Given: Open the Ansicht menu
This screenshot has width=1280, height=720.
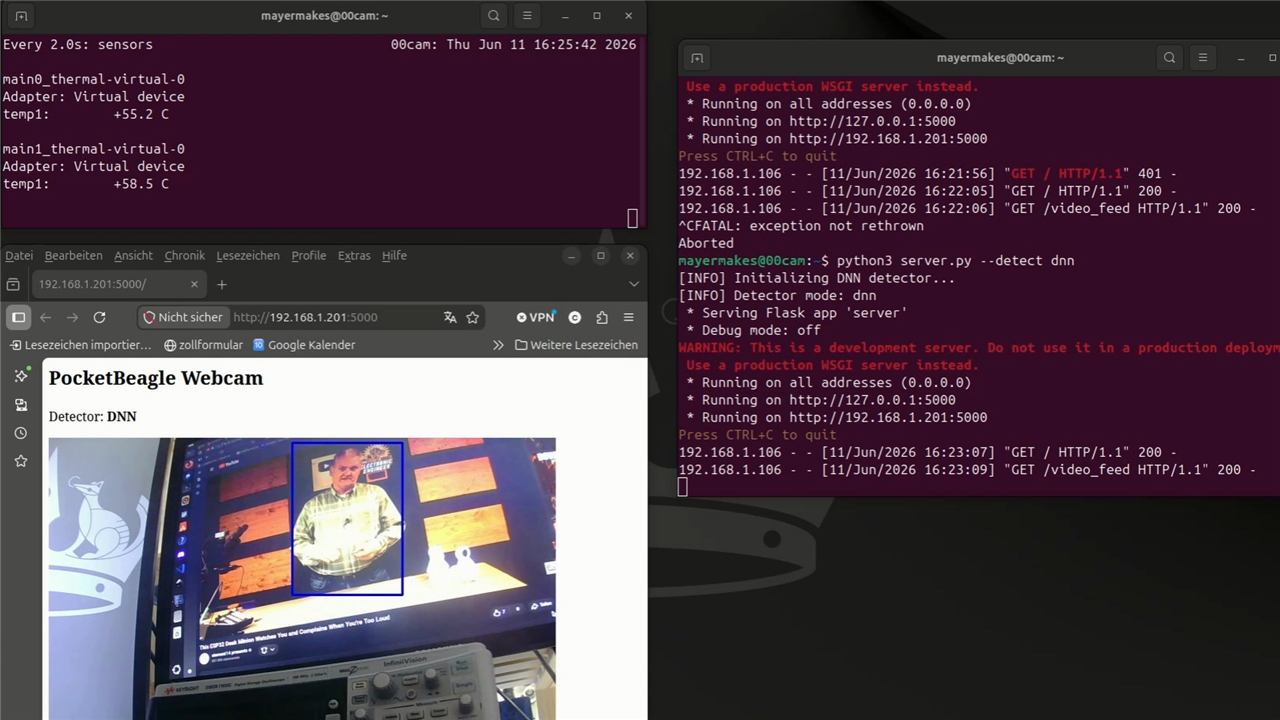Looking at the screenshot, I should pyautogui.click(x=133, y=256).
